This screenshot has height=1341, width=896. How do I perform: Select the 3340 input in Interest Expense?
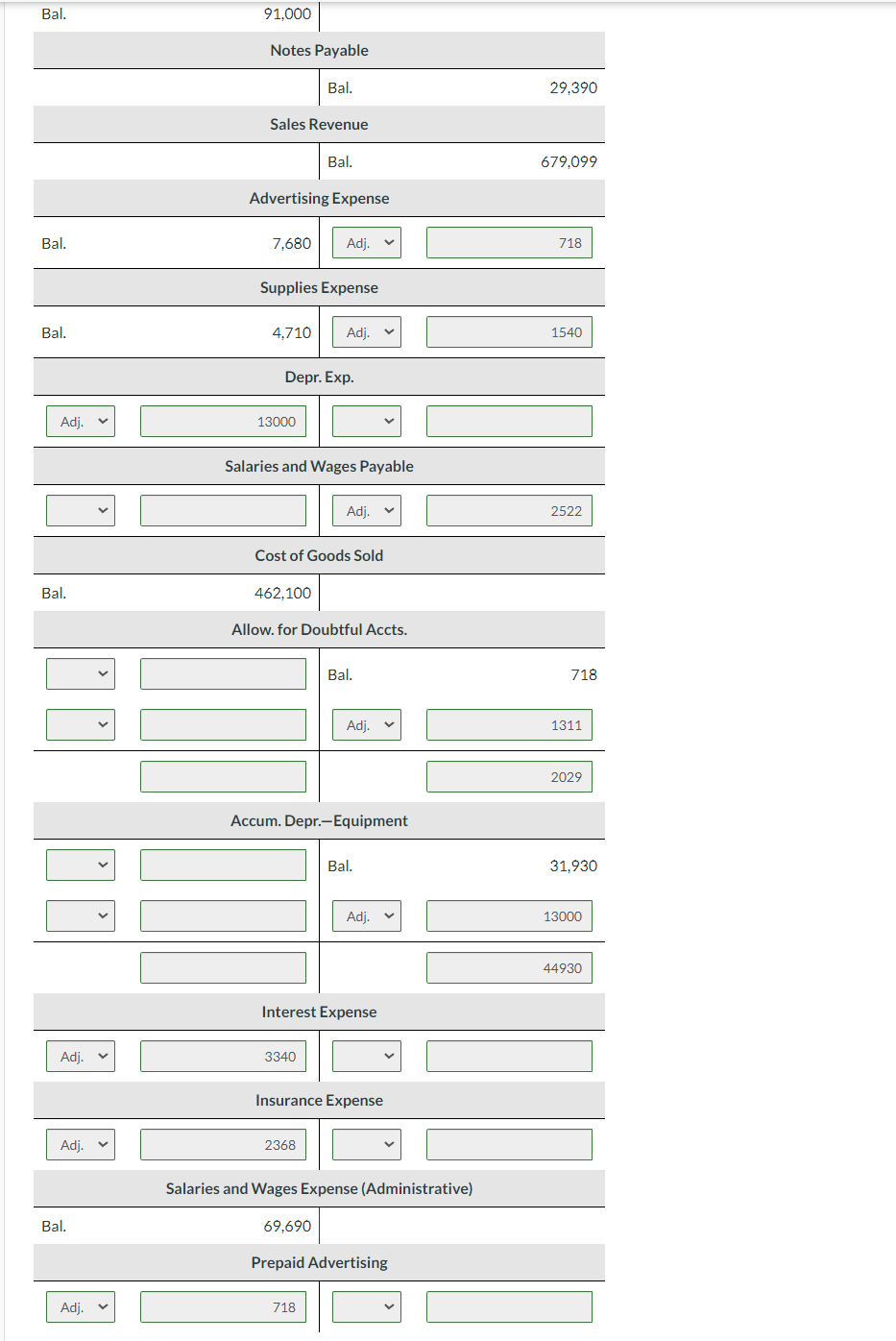coord(223,1056)
